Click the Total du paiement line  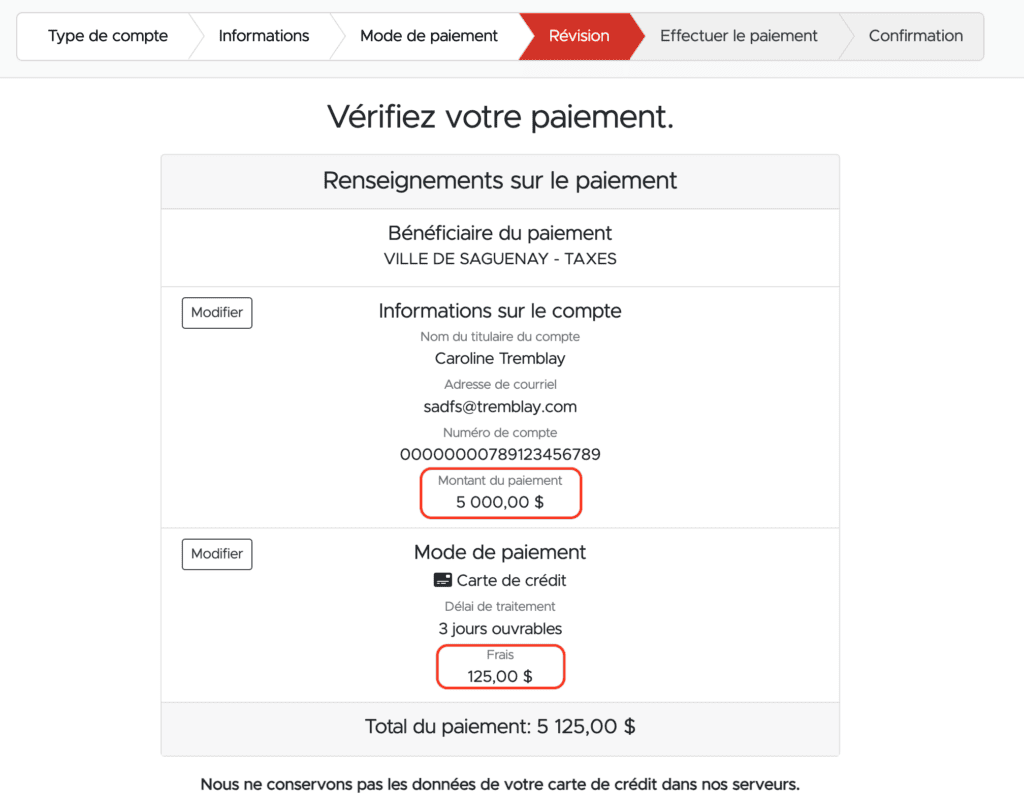point(500,727)
